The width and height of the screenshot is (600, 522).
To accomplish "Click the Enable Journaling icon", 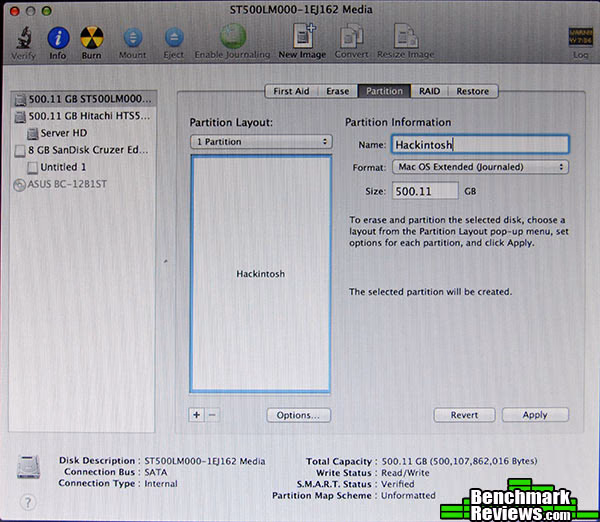I will click(233, 37).
